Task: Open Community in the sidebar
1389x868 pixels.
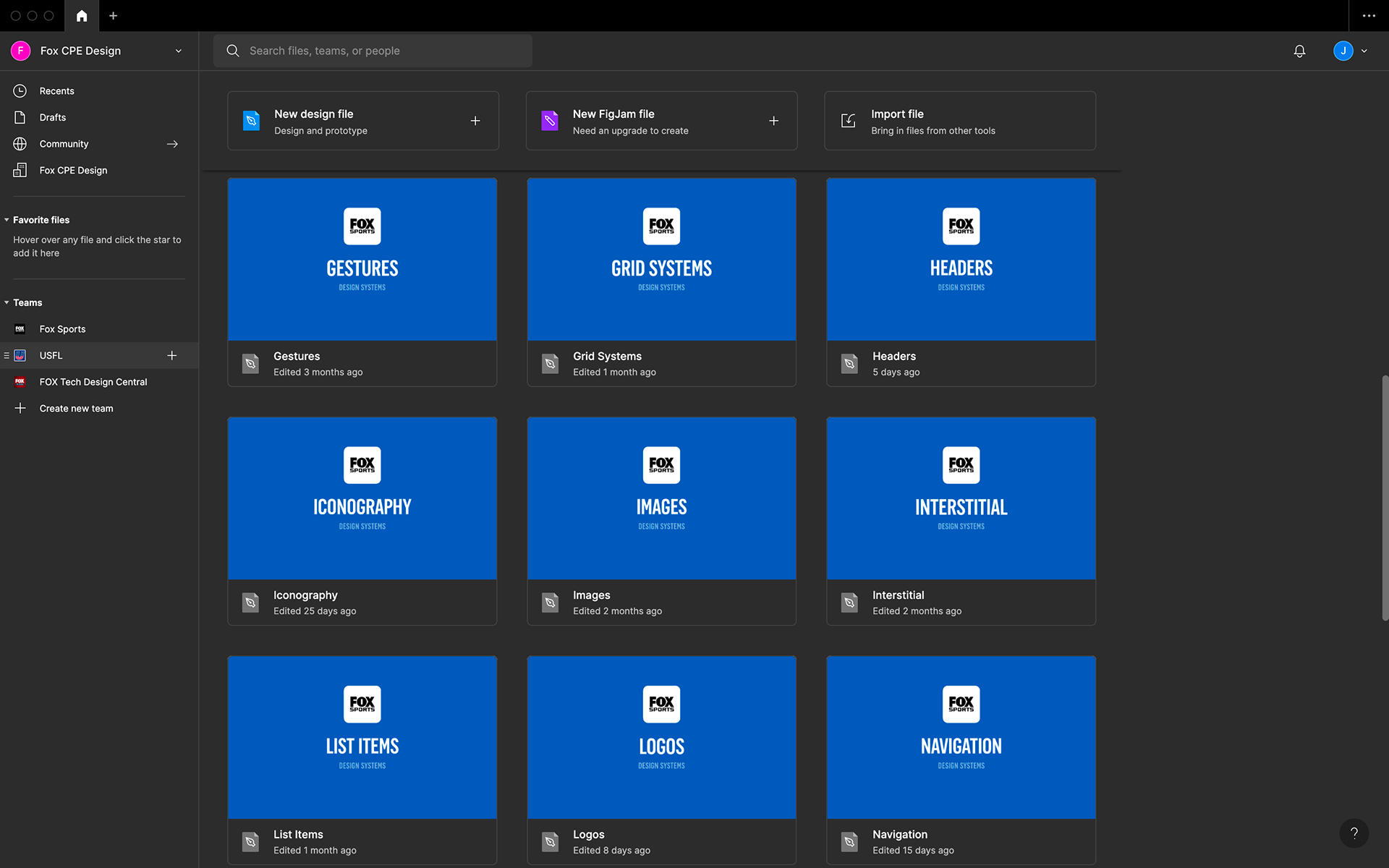Action: [99, 144]
